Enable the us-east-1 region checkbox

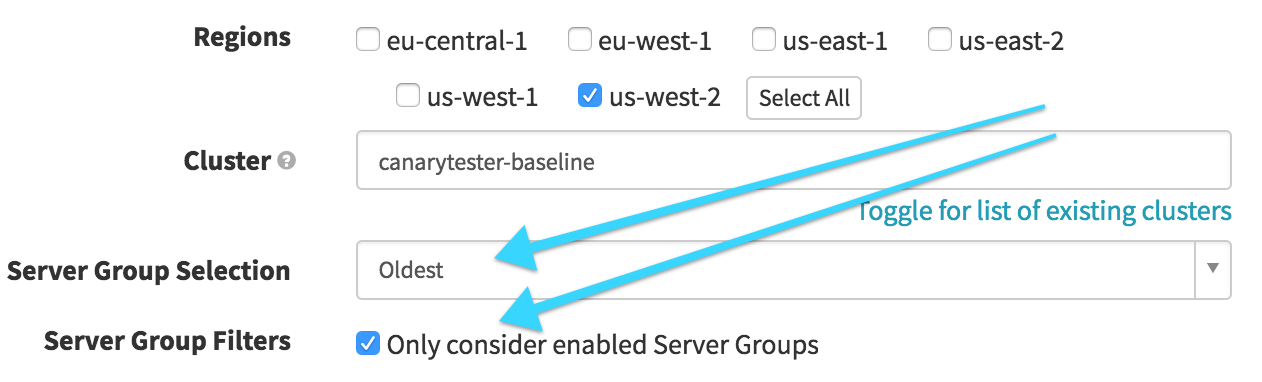click(x=763, y=40)
